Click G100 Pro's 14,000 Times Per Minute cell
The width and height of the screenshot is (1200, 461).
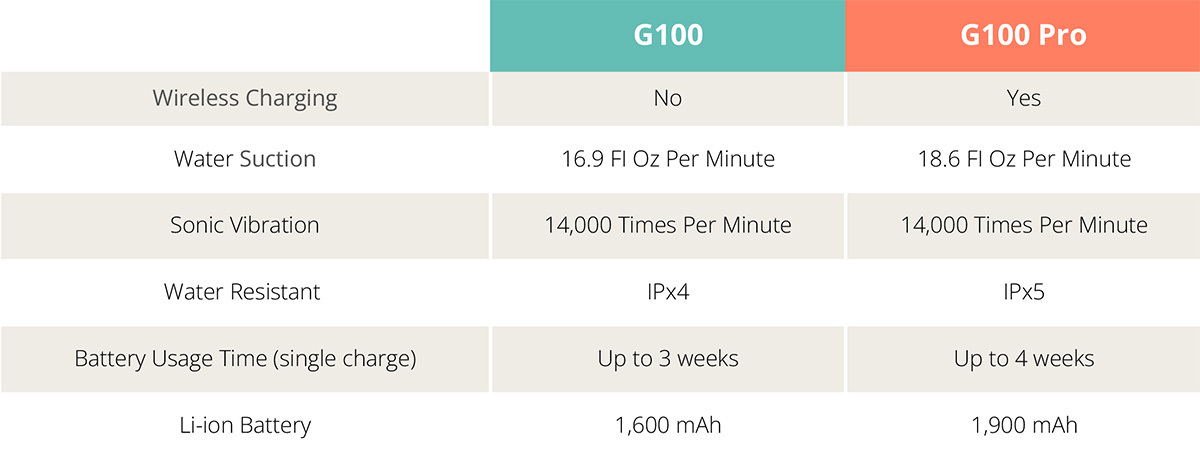1024,225
